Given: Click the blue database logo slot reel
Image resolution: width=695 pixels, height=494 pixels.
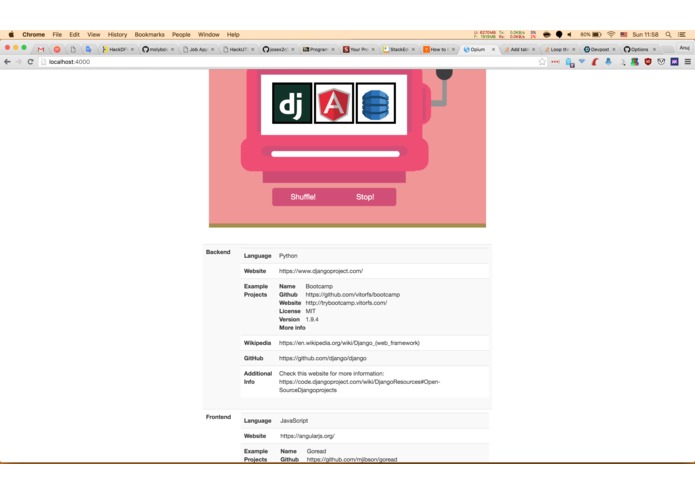Looking at the screenshot, I should coord(376,103).
